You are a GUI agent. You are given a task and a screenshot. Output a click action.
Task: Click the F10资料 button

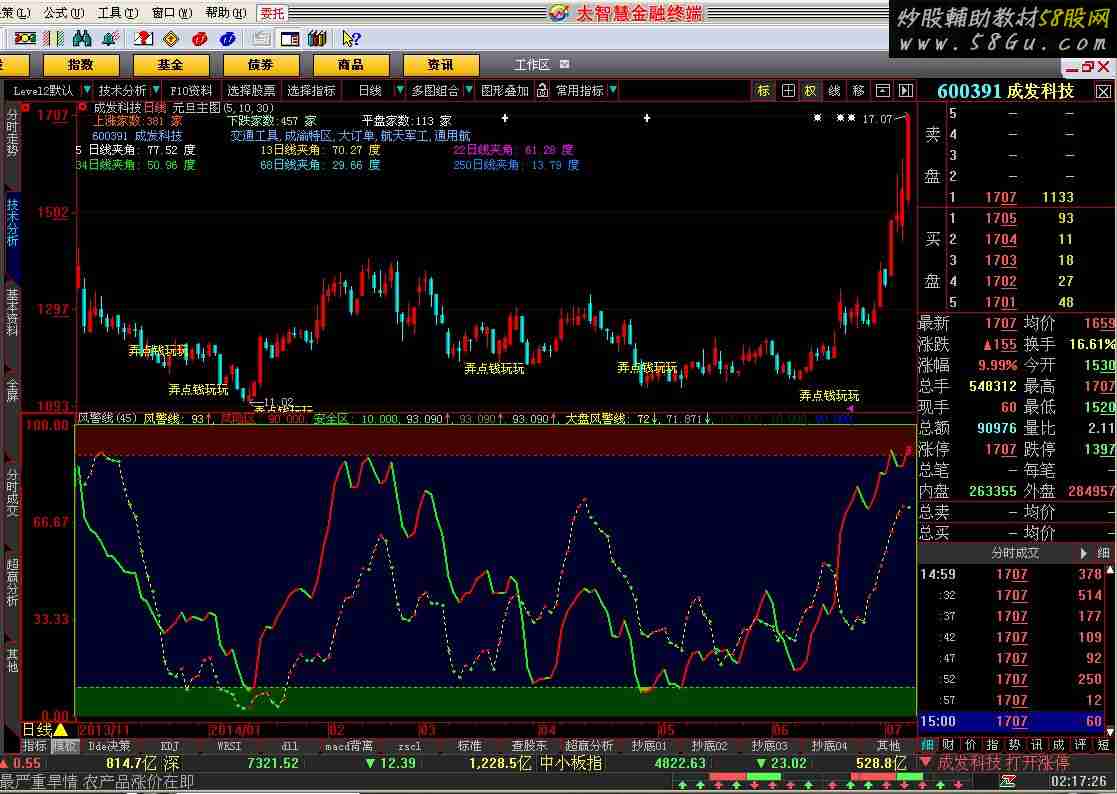[x=191, y=90]
